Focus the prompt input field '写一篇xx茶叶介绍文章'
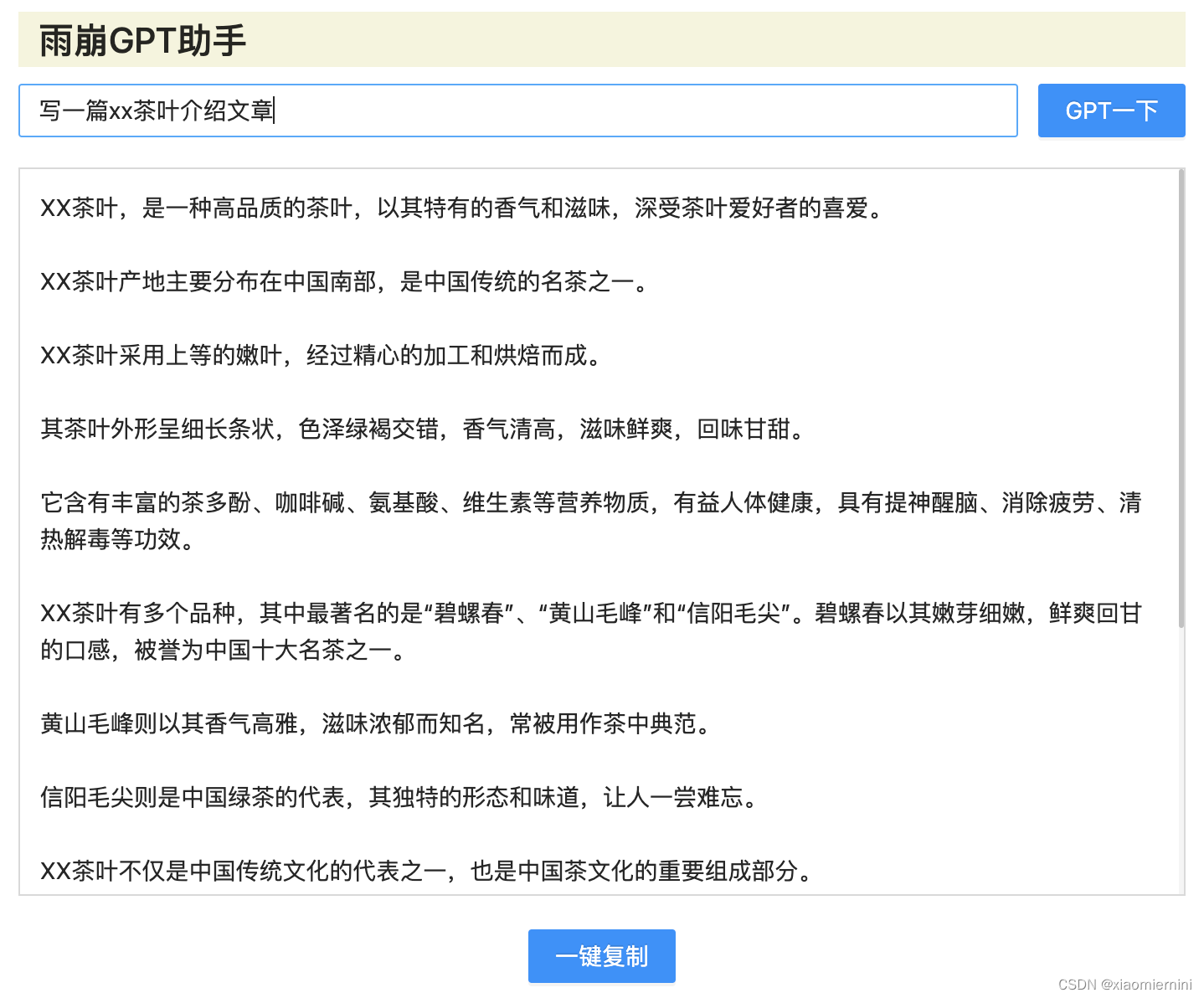Image resolution: width=1204 pixels, height=998 pixels. [x=518, y=111]
